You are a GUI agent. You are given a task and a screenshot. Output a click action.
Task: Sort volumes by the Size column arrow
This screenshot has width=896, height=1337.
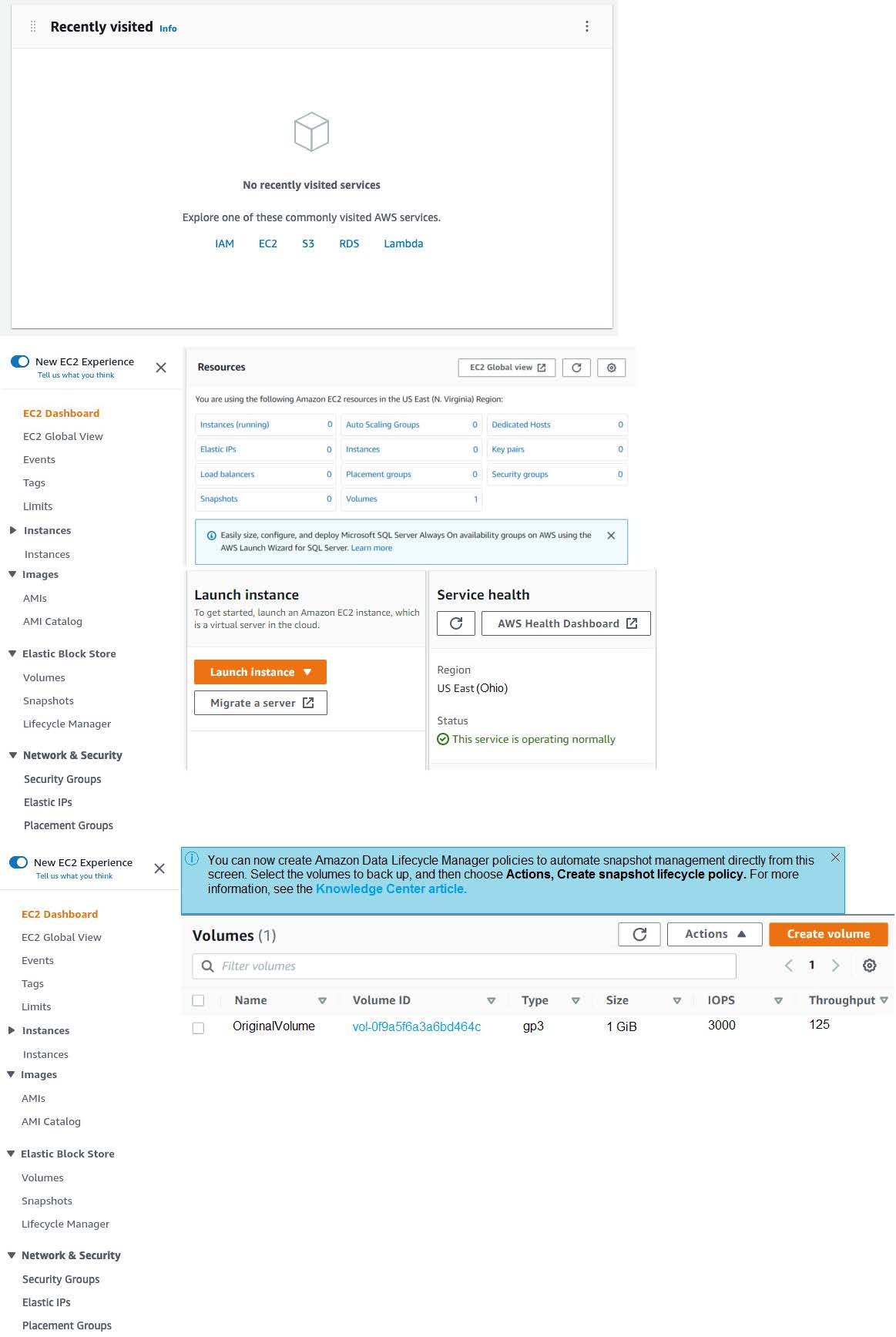coord(677,1001)
